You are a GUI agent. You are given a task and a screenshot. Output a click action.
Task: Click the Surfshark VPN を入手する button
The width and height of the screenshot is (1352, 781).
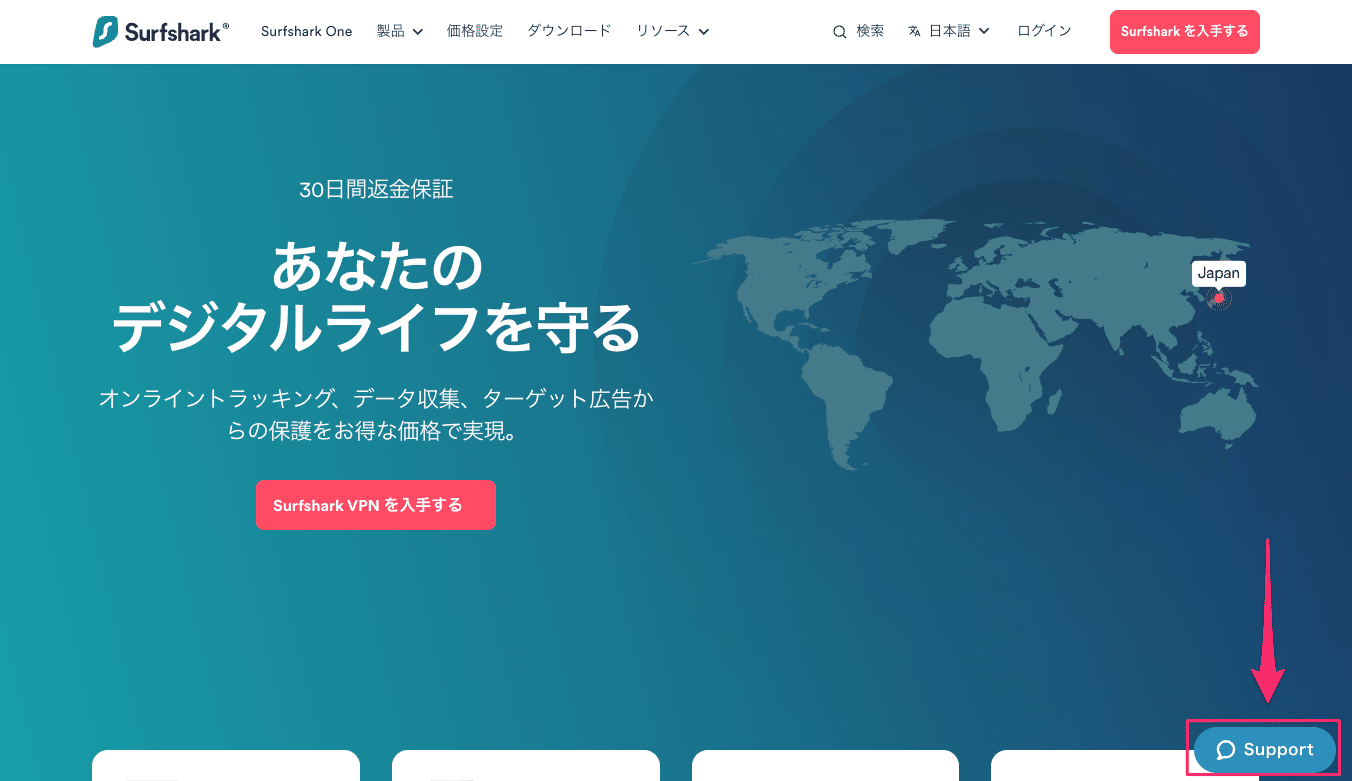coord(376,505)
